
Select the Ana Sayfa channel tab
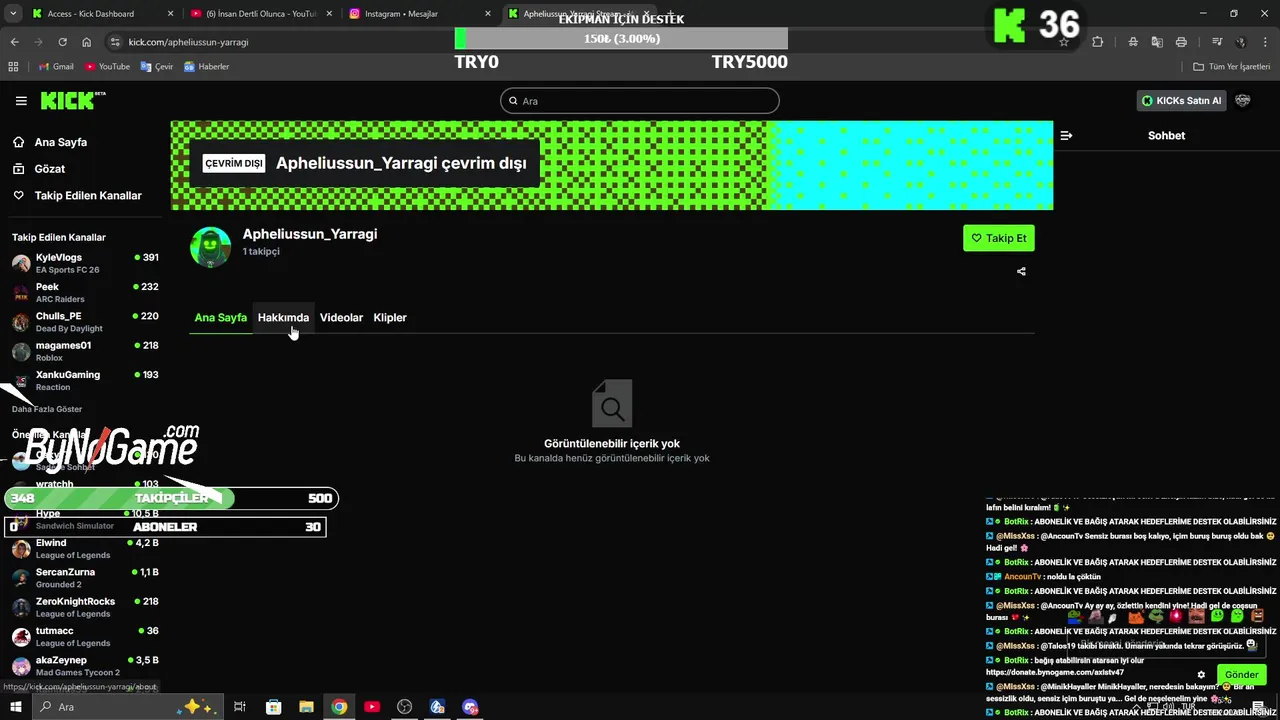click(x=220, y=317)
